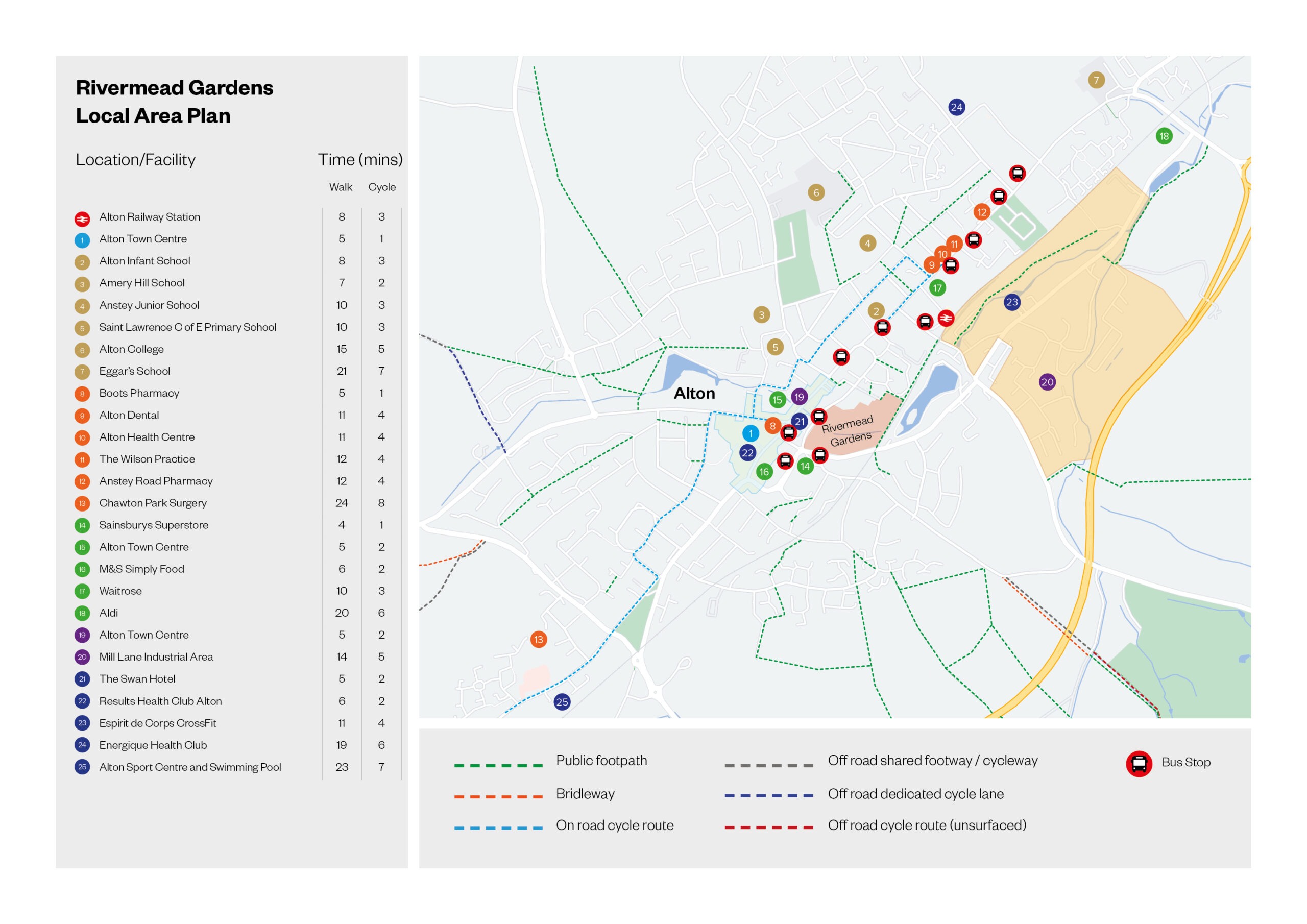Click map marker 2 Alton Infant School
This screenshot has height=924, width=1307.
click(x=876, y=311)
